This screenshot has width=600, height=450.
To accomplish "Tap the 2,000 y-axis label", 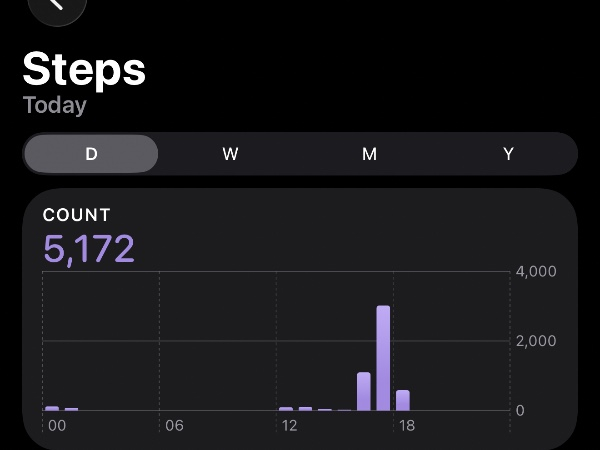I will [x=535, y=341].
